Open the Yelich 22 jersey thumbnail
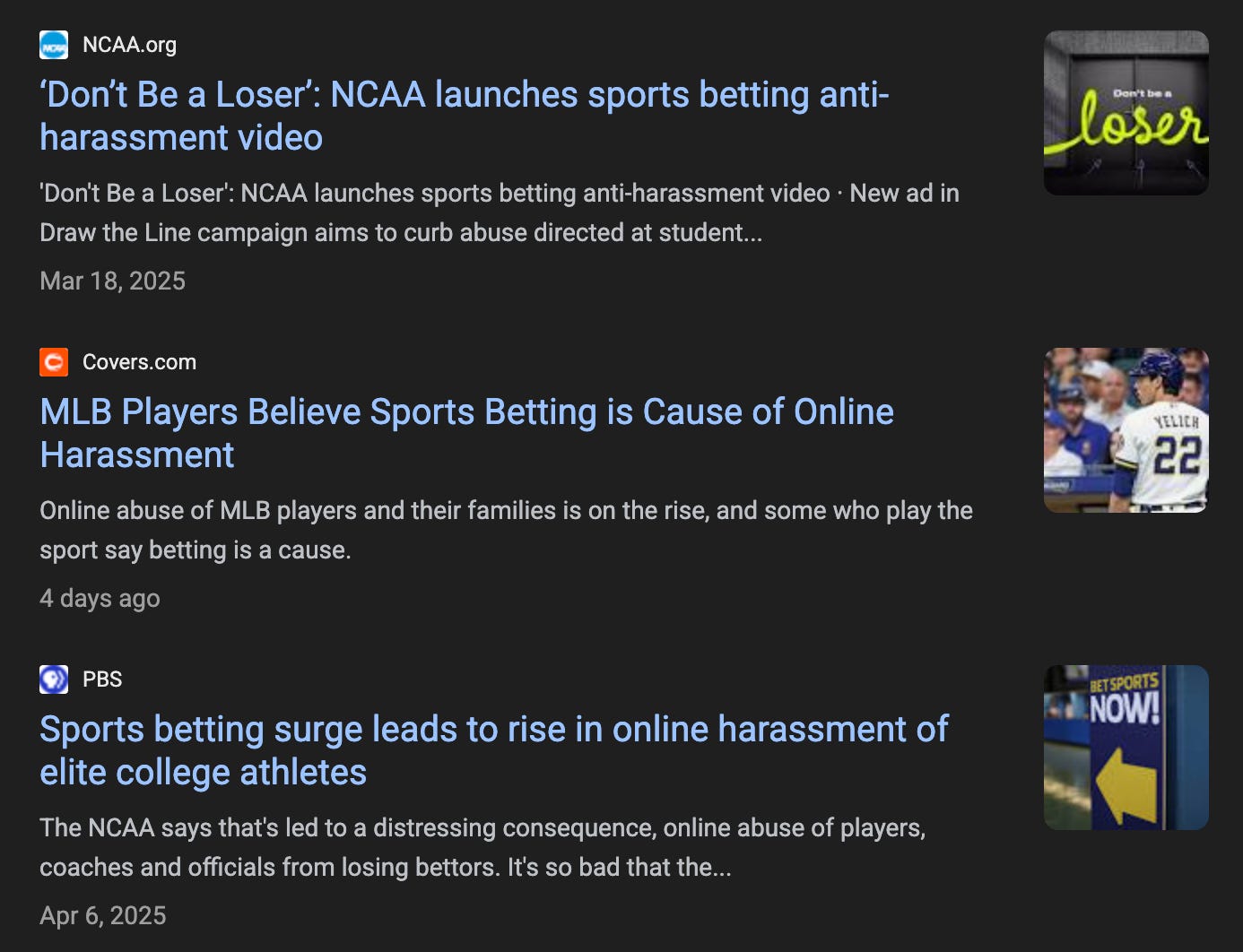The width and height of the screenshot is (1243, 952). (1126, 430)
